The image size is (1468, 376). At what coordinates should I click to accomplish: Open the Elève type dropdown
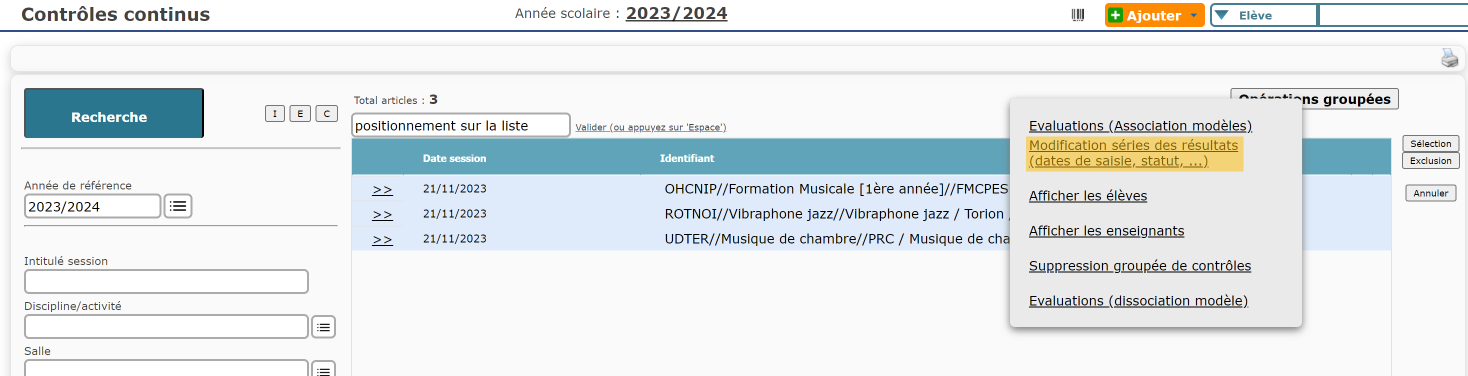click(x=1263, y=16)
